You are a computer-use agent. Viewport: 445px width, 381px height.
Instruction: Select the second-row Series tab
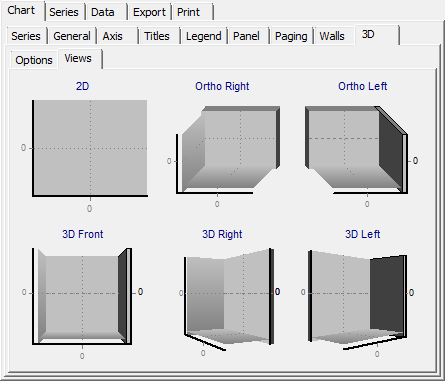(x=26, y=36)
